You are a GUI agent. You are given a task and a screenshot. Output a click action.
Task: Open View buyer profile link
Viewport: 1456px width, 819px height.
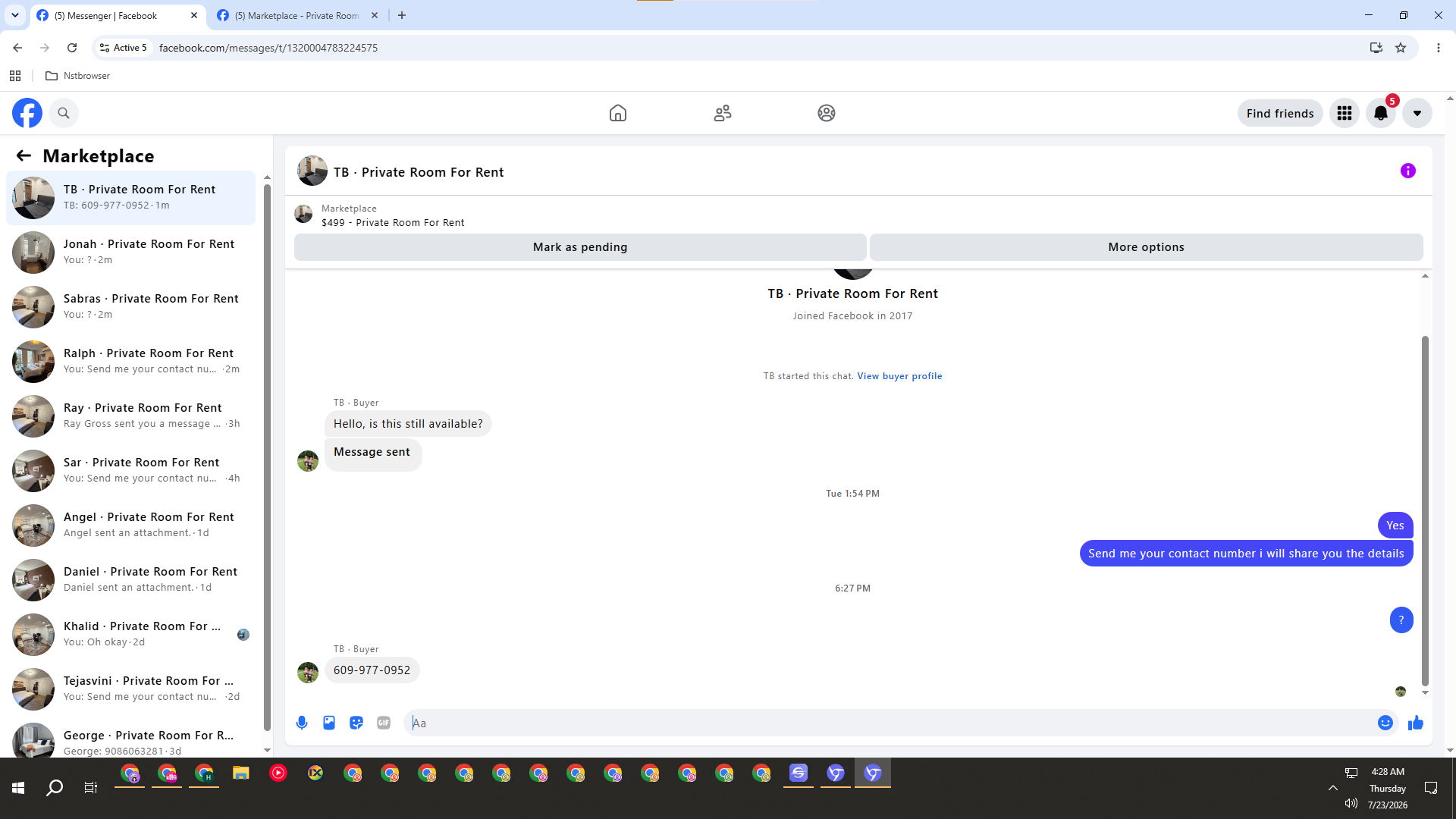[899, 376]
